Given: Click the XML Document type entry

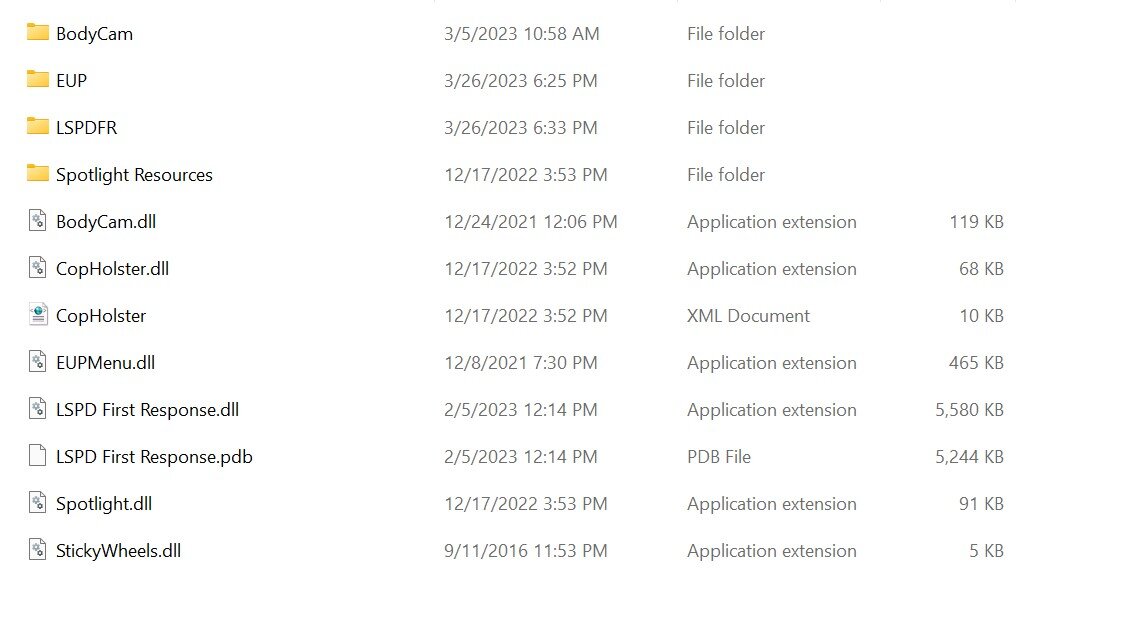Looking at the screenshot, I should (748, 316).
